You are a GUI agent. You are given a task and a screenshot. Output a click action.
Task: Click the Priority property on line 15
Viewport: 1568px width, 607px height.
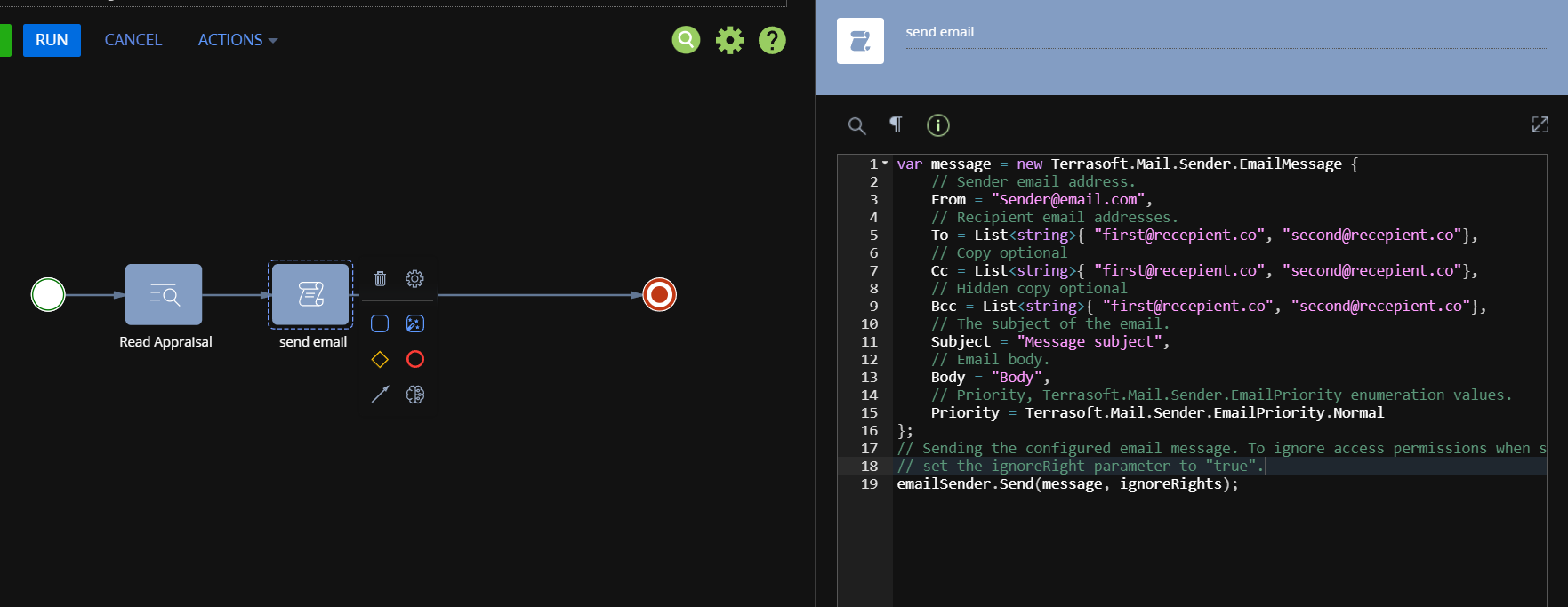[965, 412]
